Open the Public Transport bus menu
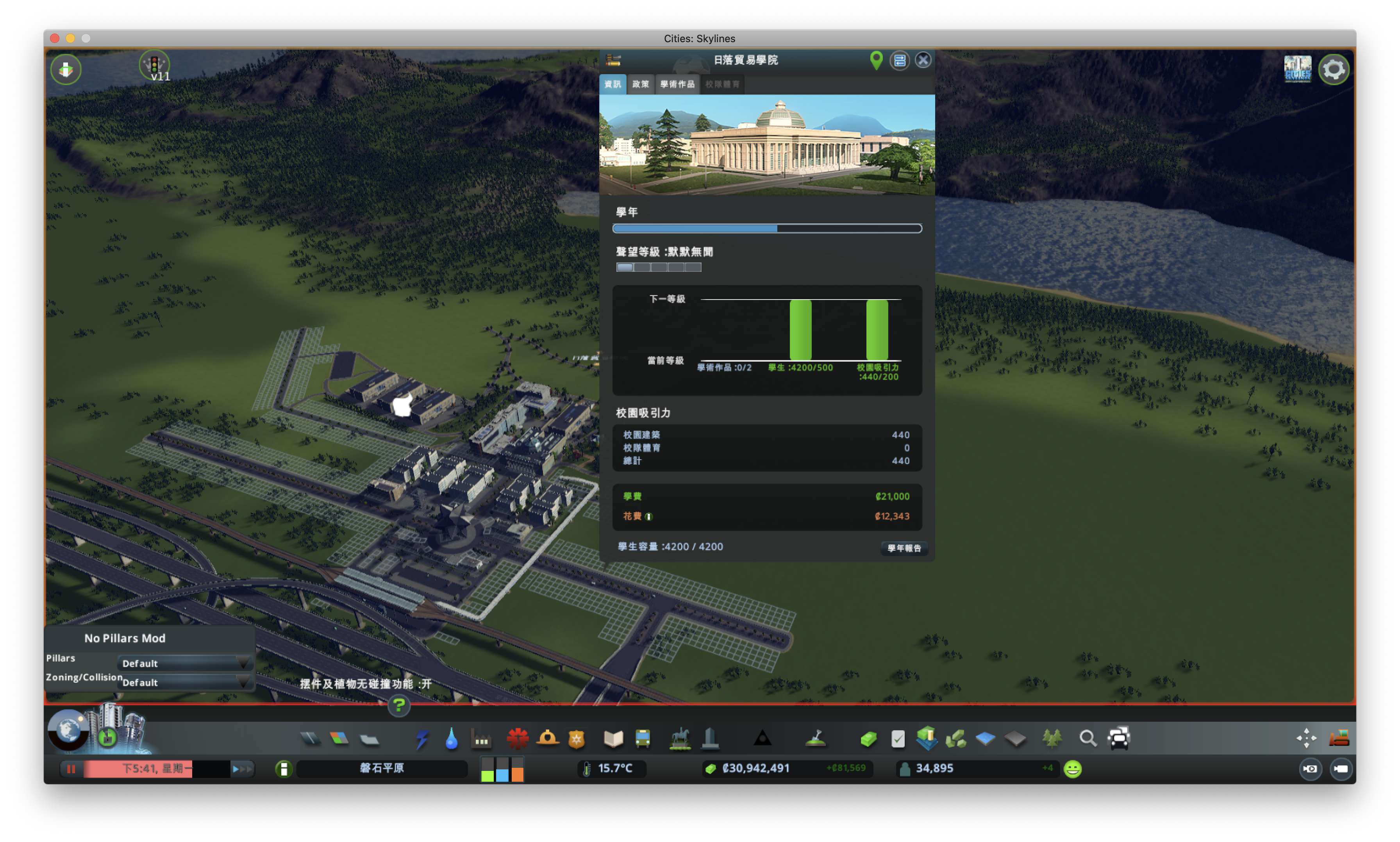Viewport: 1400px width, 842px height. point(643,738)
